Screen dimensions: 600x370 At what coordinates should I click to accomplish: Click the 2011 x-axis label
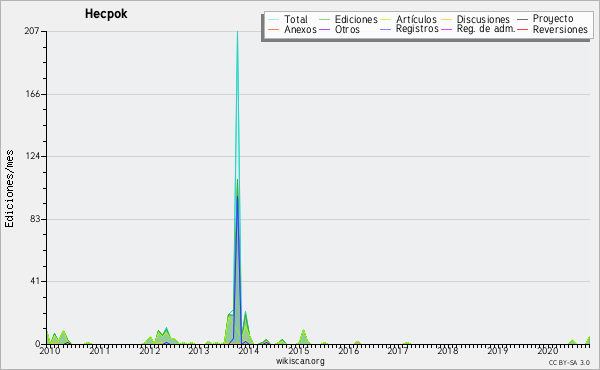coord(99,350)
